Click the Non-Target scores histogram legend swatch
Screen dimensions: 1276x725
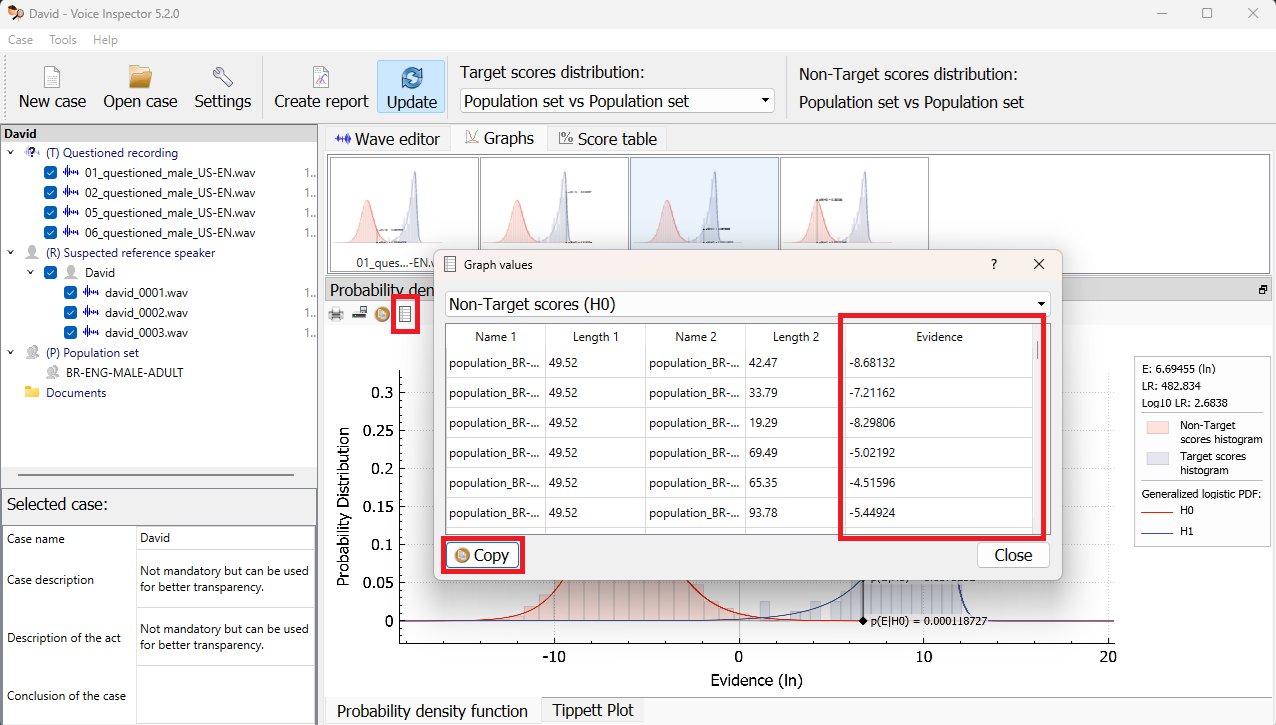1156,426
